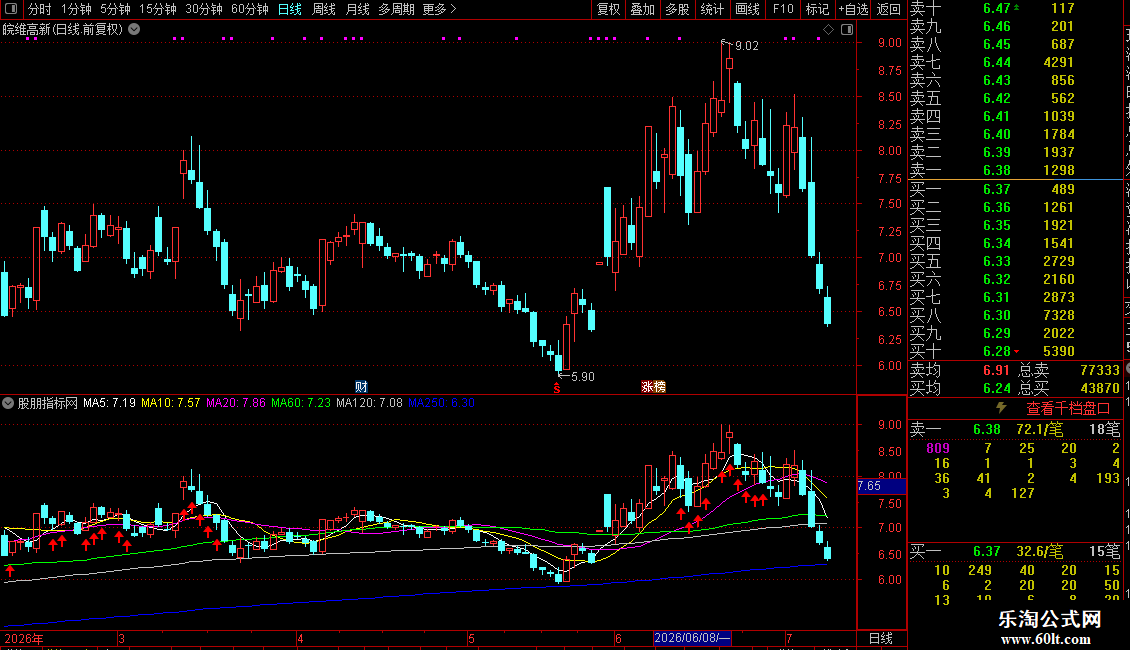Click the 标记 mark button

click(x=817, y=9)
